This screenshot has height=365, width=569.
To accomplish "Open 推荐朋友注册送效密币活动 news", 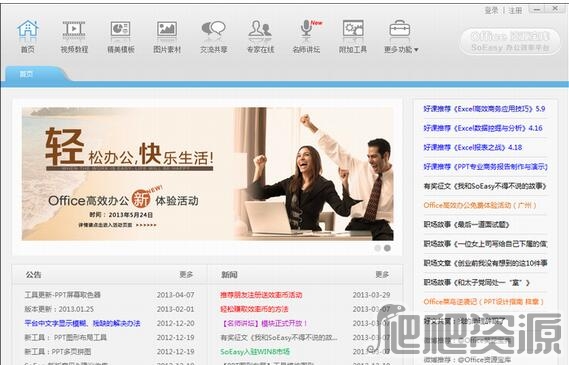I will [x=261, y=295].
